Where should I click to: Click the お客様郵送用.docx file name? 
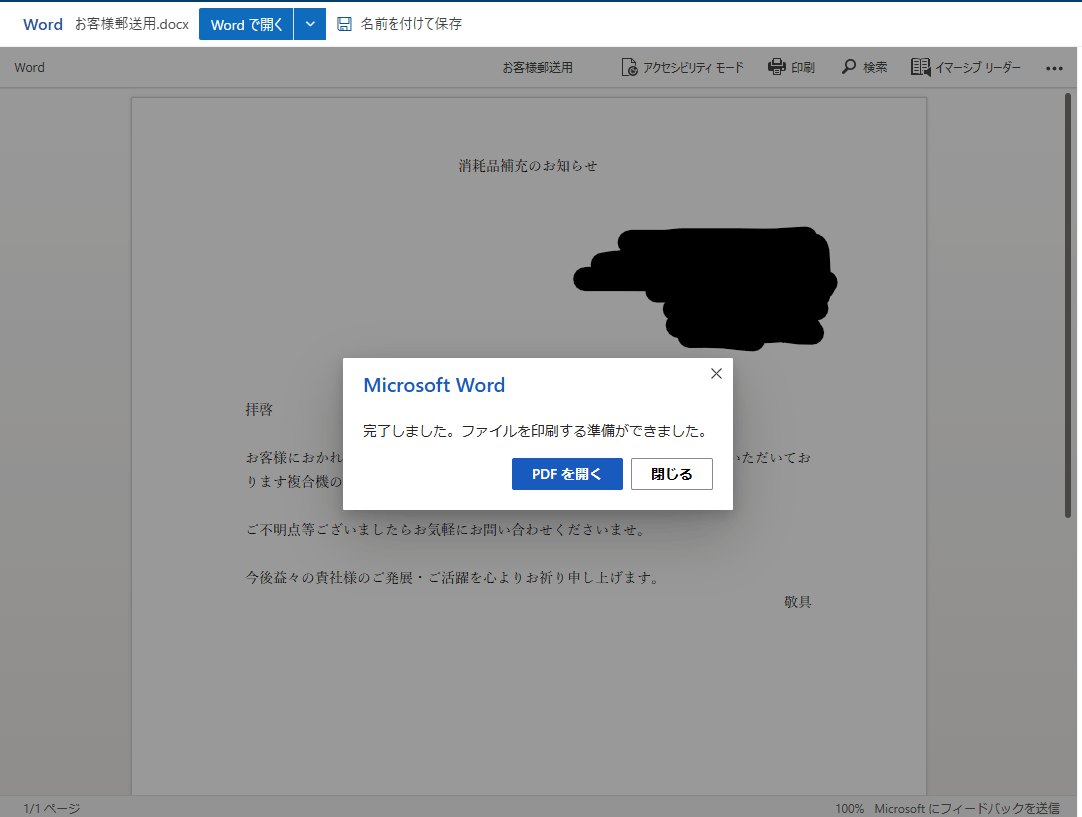[x=132, y=24]
